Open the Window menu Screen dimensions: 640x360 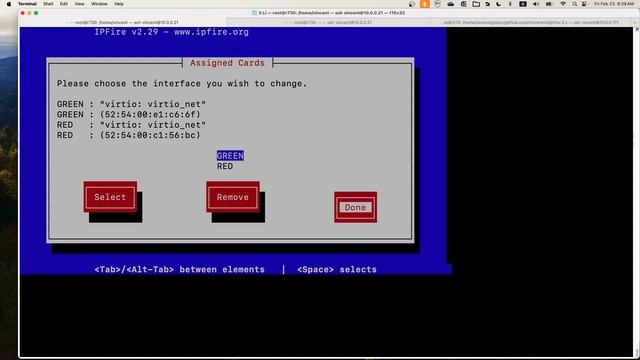click(x=99, y=4)
